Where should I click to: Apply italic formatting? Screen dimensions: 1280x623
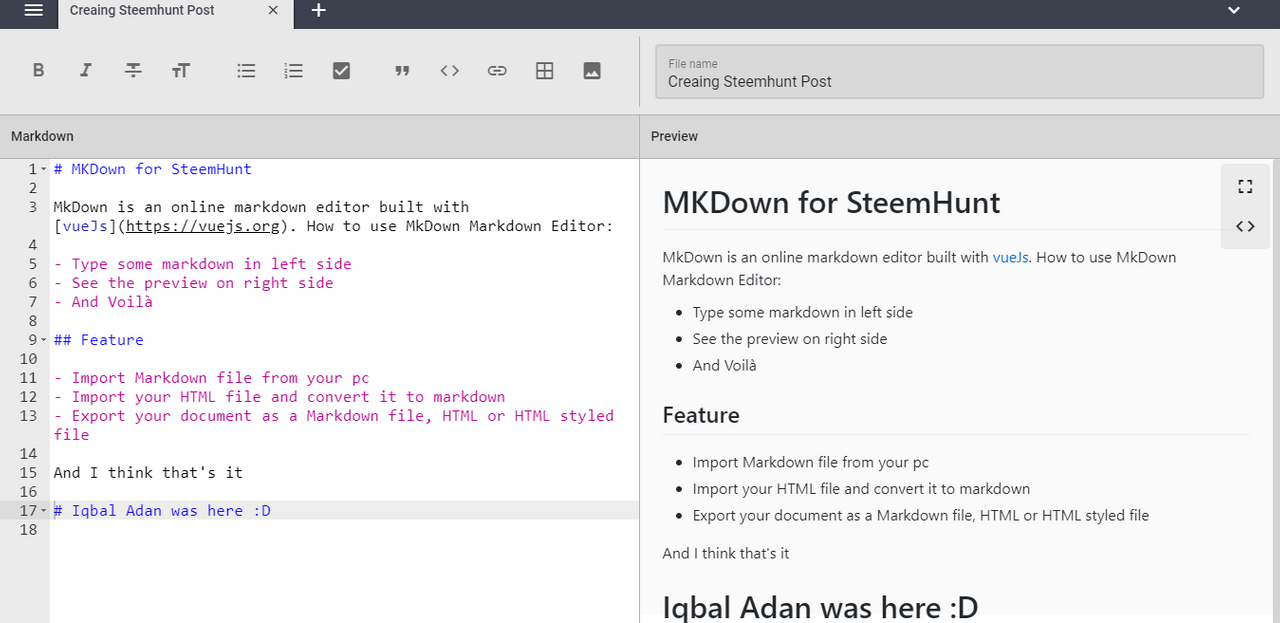pos(86,71)
